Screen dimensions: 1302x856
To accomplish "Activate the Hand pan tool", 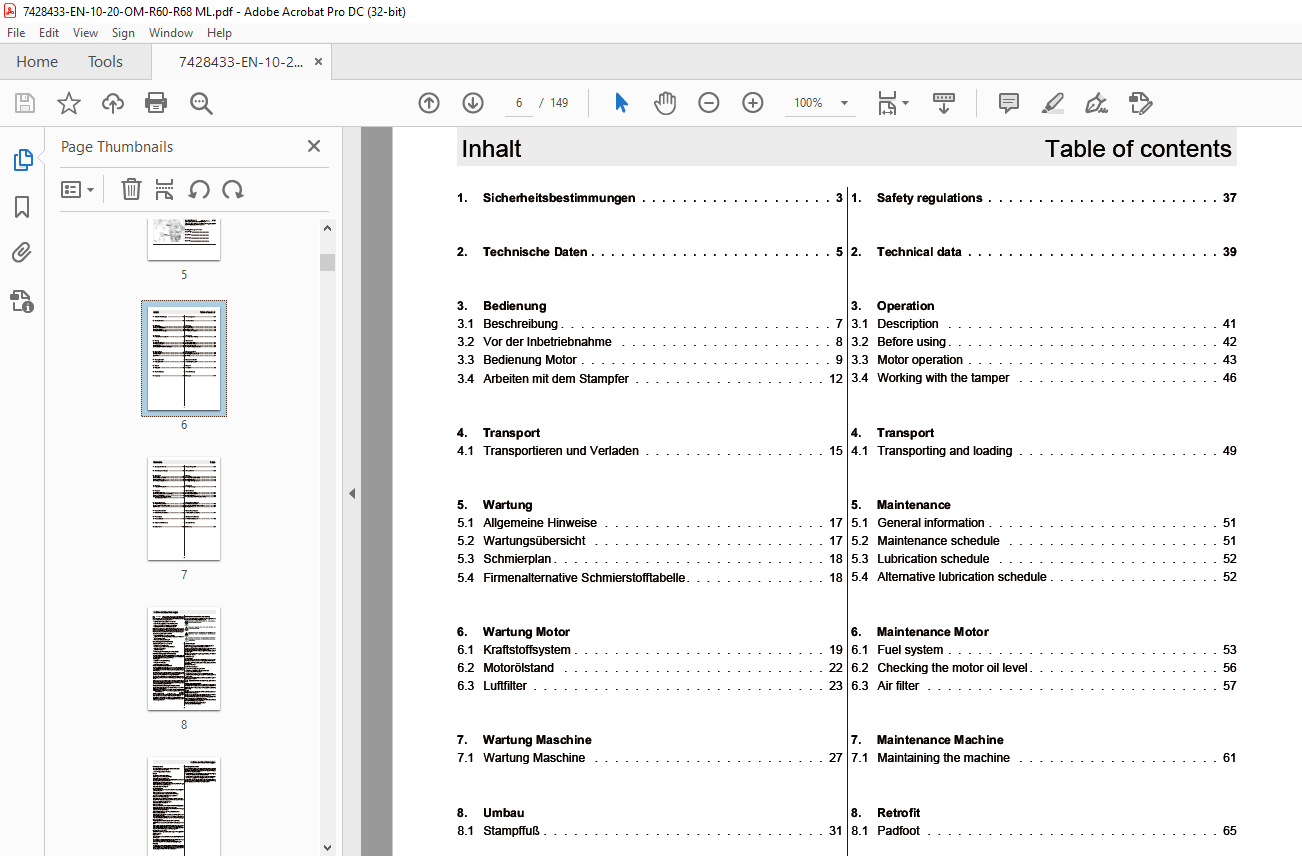I will pyautogui.click(x=665, y=103).
